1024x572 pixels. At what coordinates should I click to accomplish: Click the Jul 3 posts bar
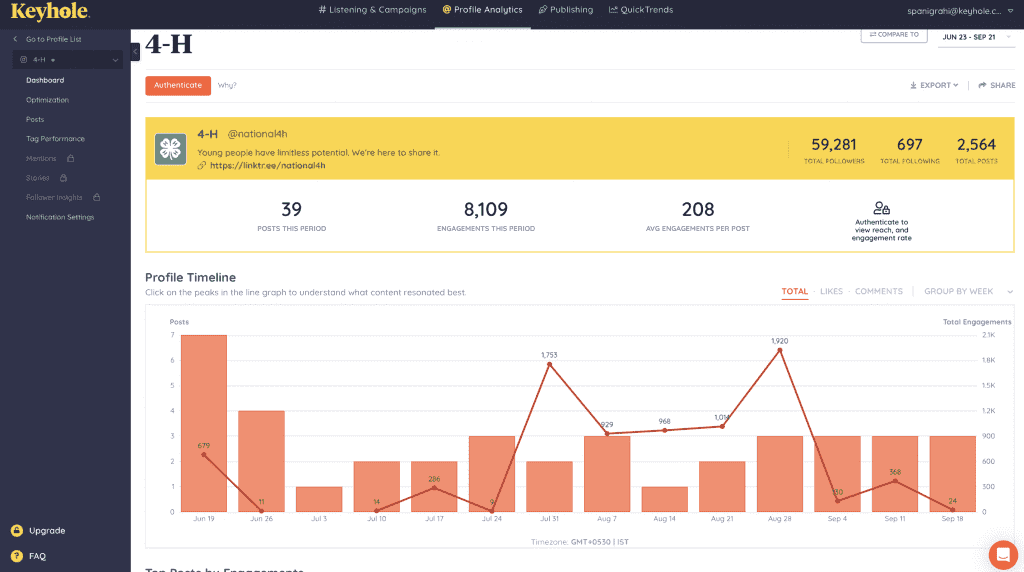319,500
